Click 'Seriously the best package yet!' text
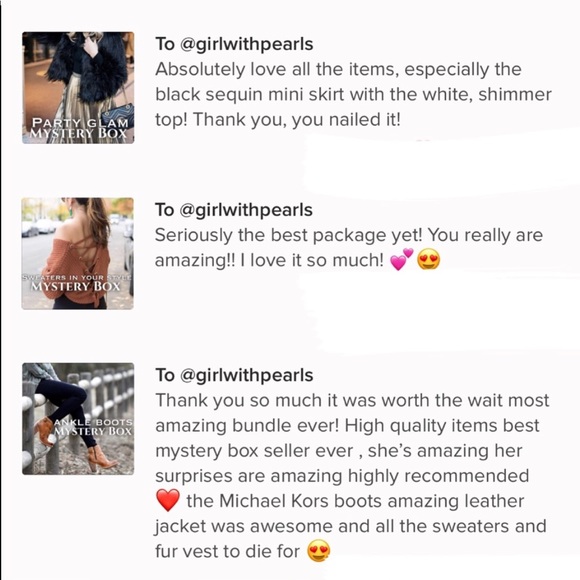Image resolution: width=580 pixels, height=580 pixels. 289,235
